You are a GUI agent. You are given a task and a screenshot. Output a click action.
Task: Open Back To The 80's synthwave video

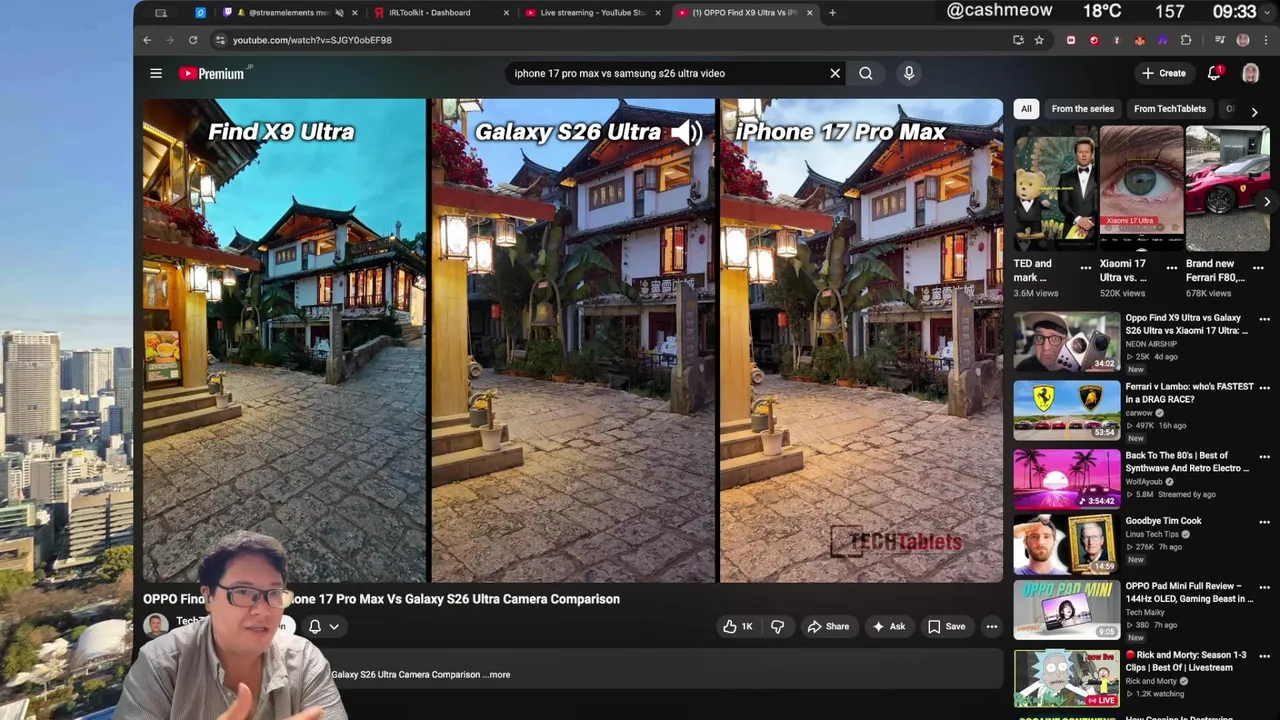1067,479
